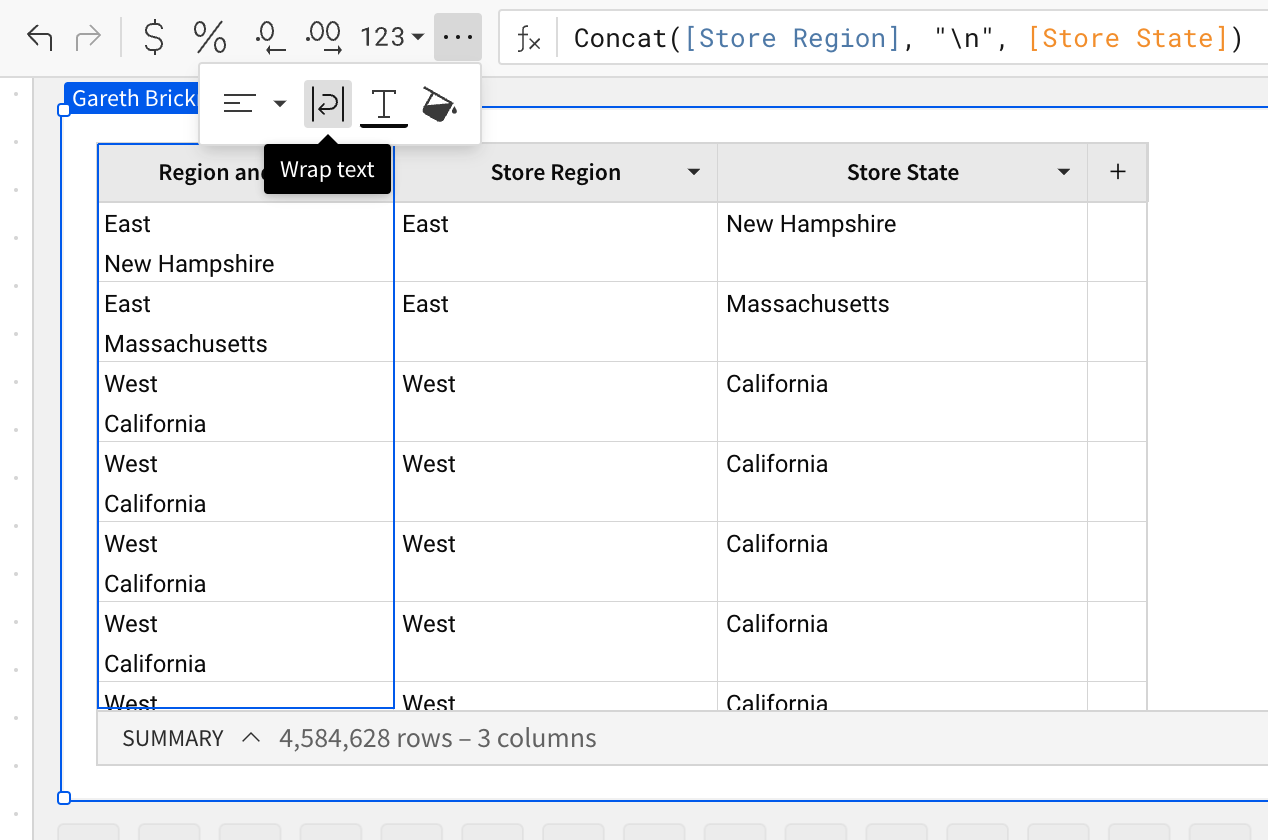Add a new column with plus button
Screen dimensions: 1268x840
click(1118, 172)
